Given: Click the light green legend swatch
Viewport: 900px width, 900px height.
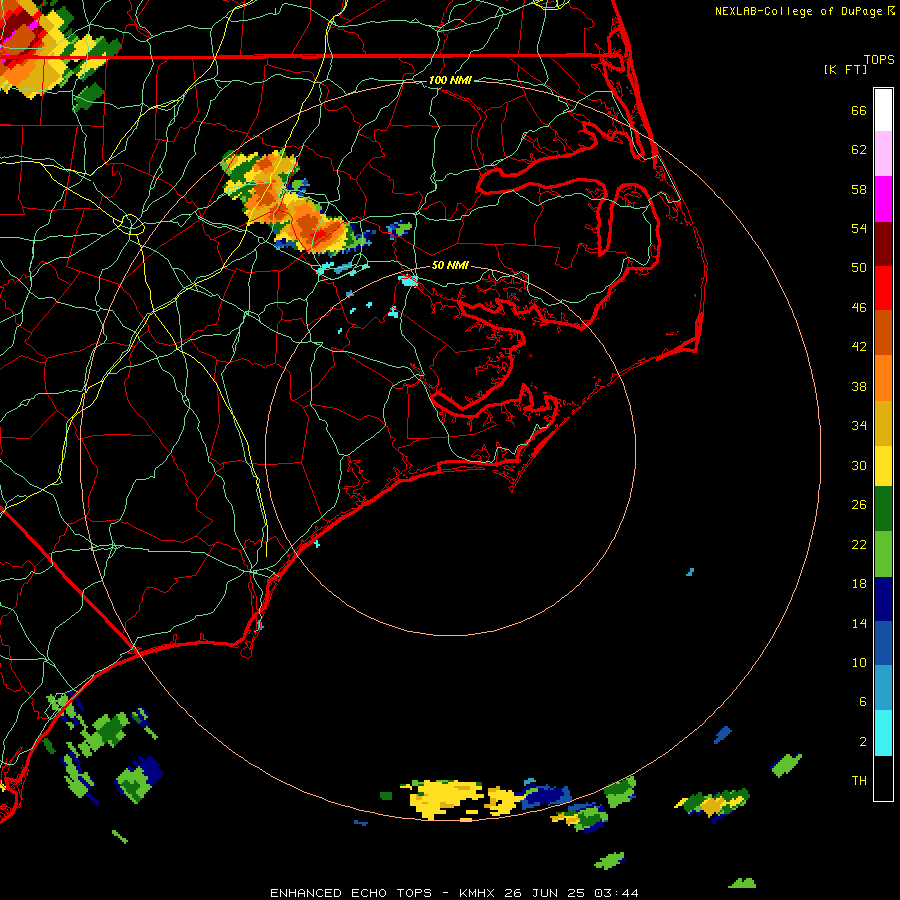Looking at the screenshot, I should coord(883,554).
